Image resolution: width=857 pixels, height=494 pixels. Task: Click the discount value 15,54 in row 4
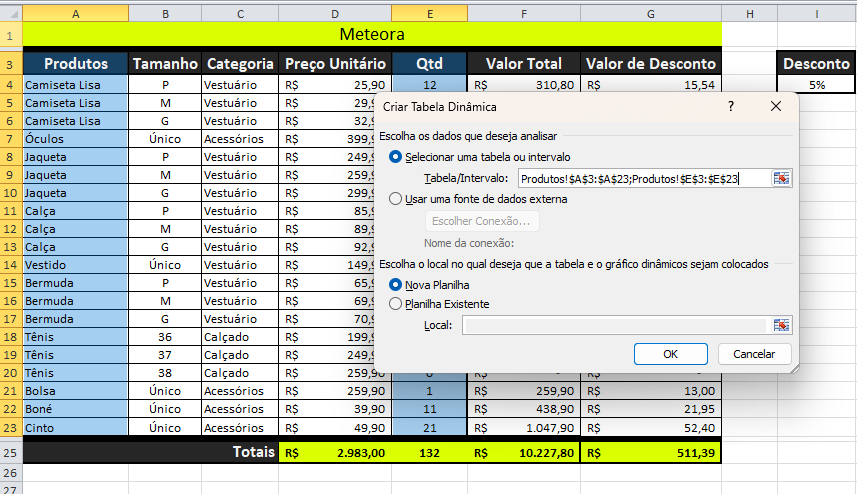coord(650,85)
